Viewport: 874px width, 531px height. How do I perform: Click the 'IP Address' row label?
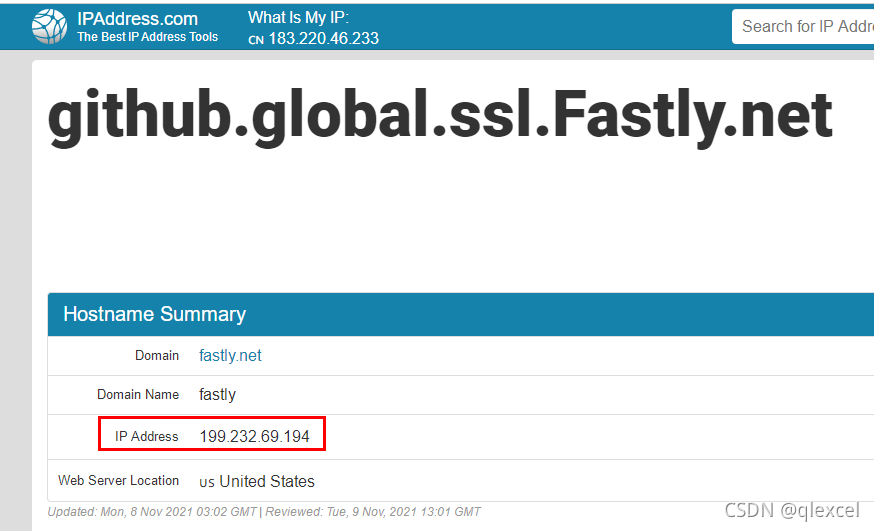[x=147, y=436]
